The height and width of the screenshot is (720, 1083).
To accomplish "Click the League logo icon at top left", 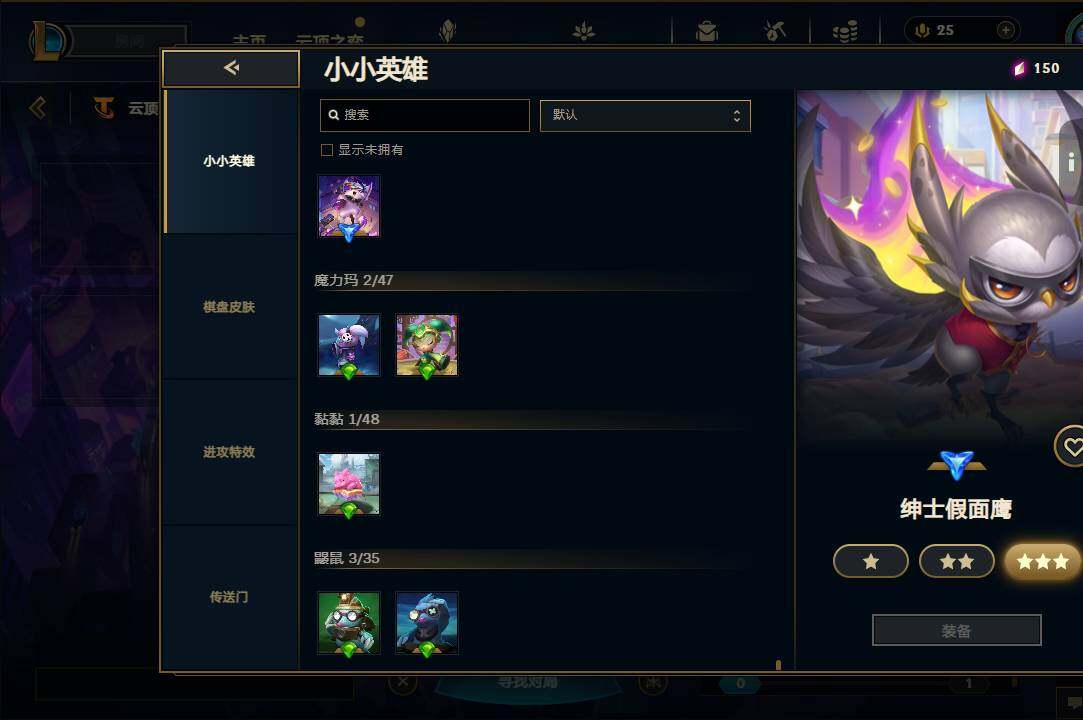I will (x=48, y=40).
